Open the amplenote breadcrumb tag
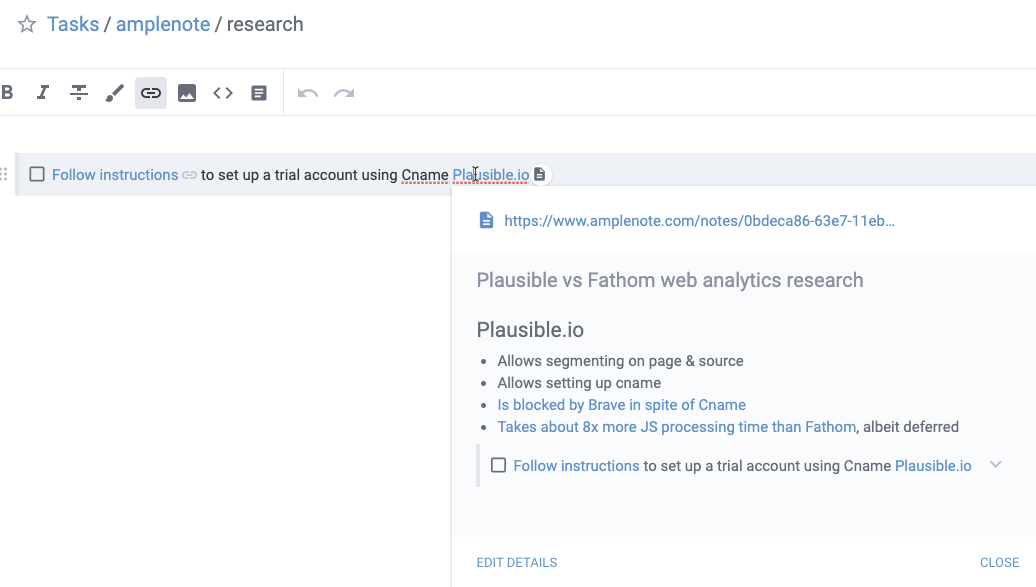 pyautogui.click(x=163, y=24)
